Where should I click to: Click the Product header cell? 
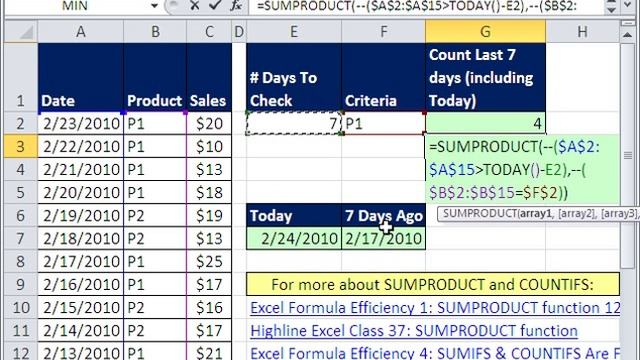click(155, 77)
